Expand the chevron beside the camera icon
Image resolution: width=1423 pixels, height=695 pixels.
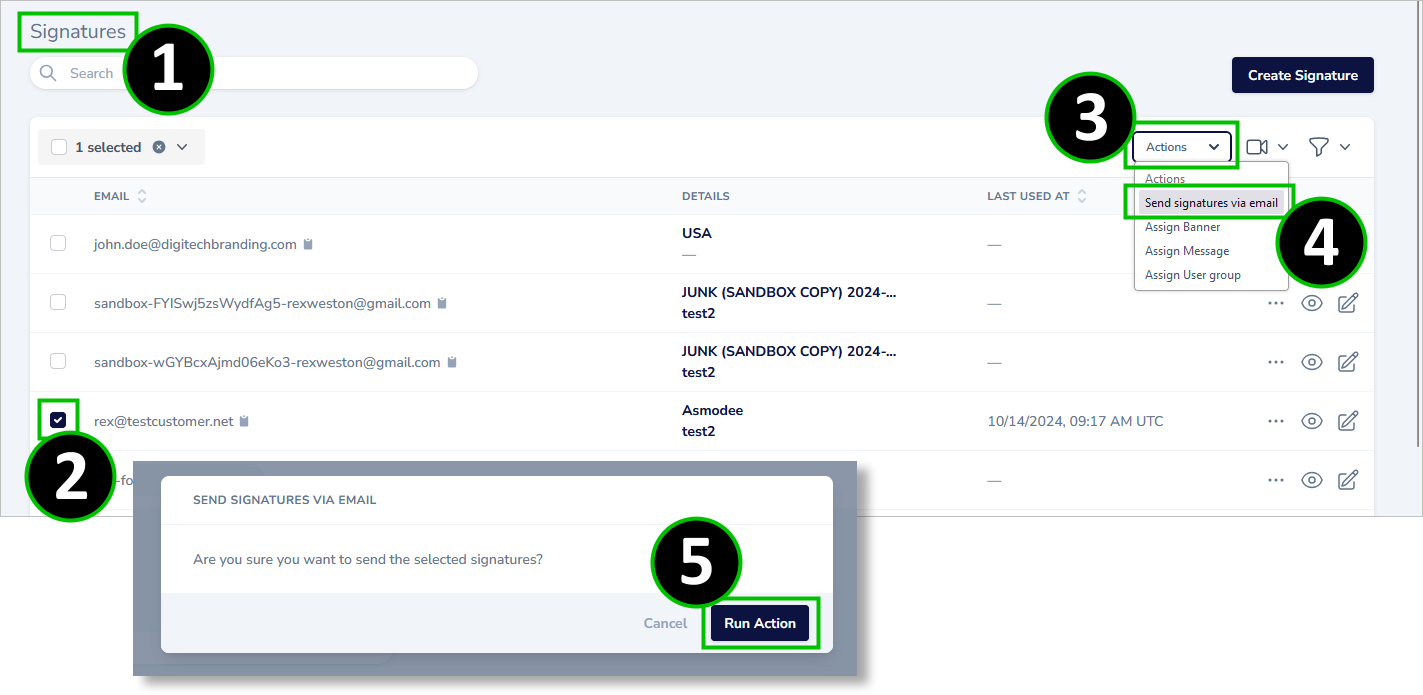(x=1285, y=146)
